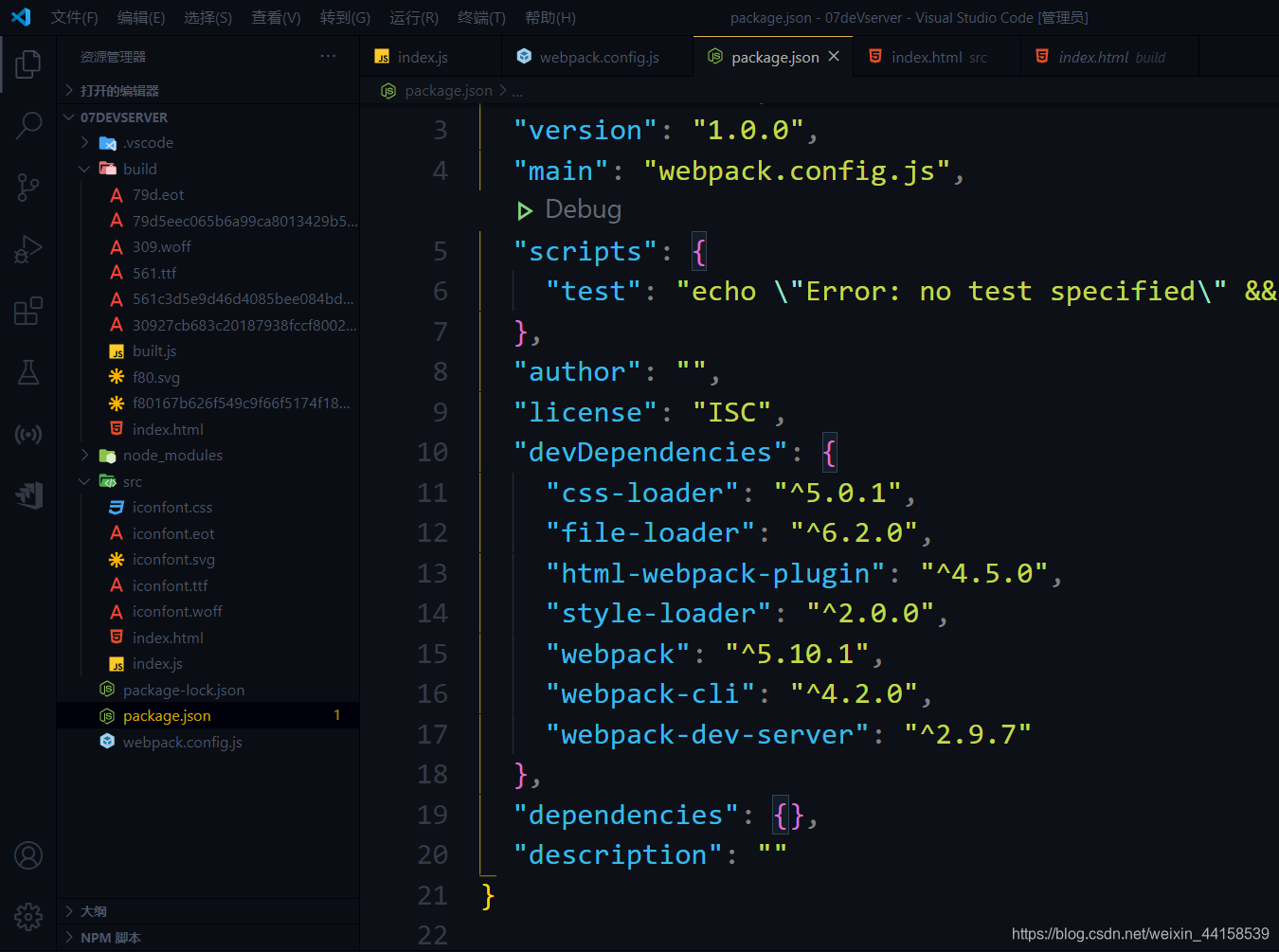Open the Edit menu (编辑)

pyautogui.click(x=141, y=17)
